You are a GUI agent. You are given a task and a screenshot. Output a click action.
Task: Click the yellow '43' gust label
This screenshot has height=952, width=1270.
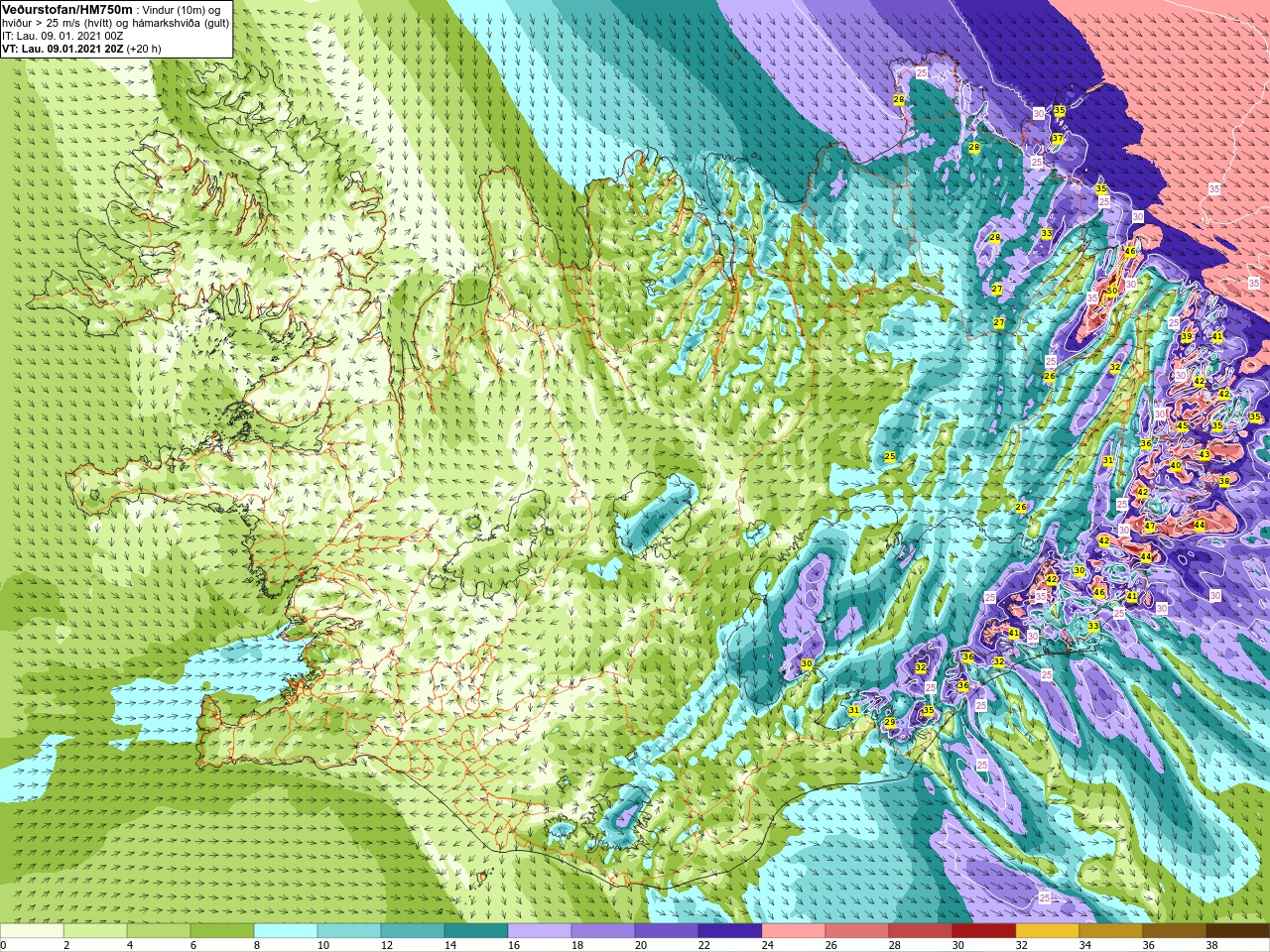[x=1205, y=454]
